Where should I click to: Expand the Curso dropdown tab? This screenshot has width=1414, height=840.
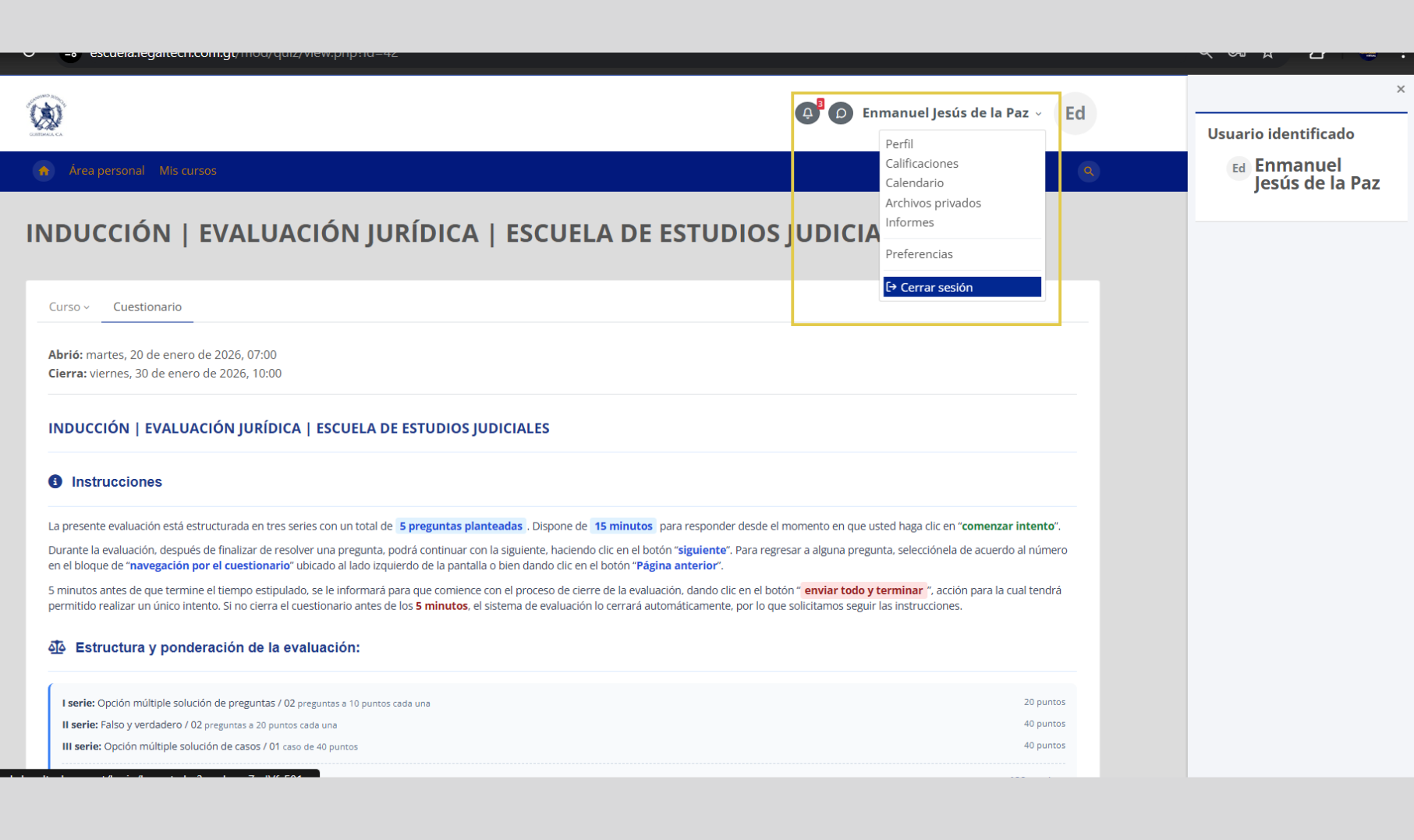click(x=69, y=307)
